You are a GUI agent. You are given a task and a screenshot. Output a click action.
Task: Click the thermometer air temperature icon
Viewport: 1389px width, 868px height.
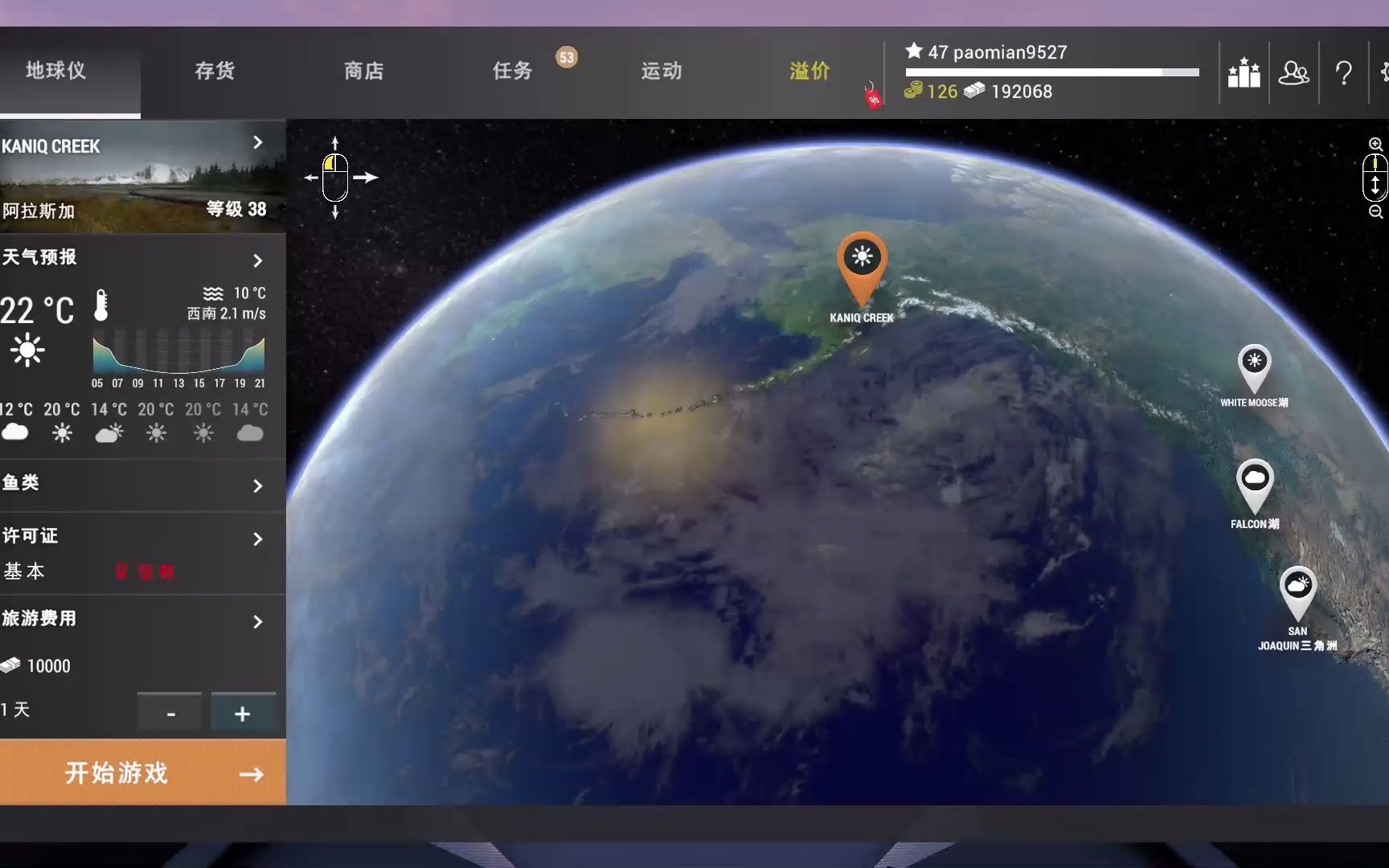100,306
